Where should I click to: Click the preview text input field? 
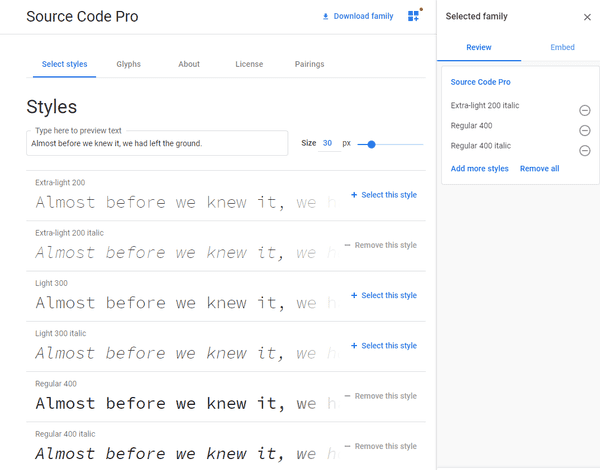pyautogui.click(x=155, y=144)
